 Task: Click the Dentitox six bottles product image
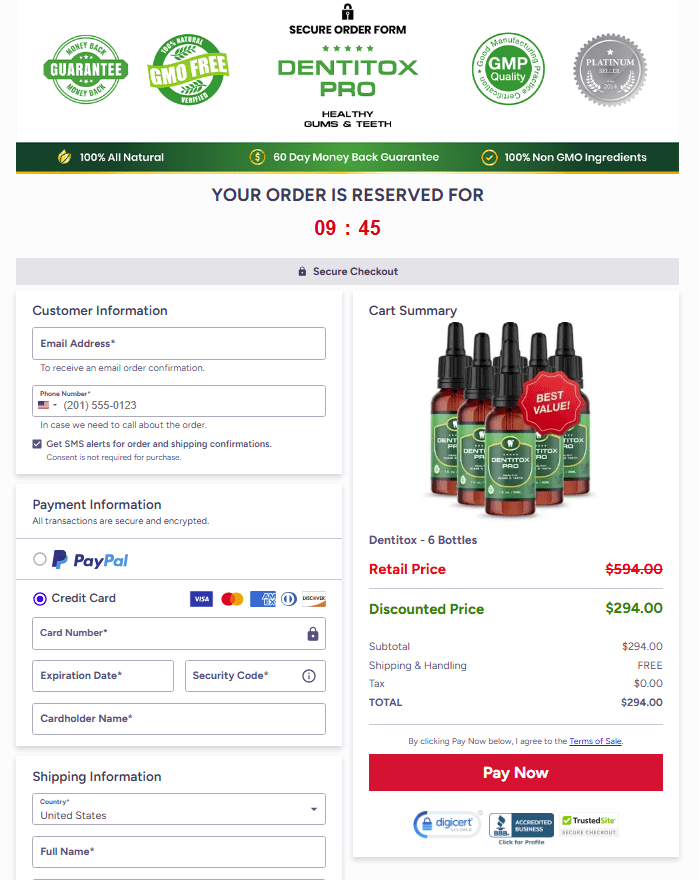(510, 419)
